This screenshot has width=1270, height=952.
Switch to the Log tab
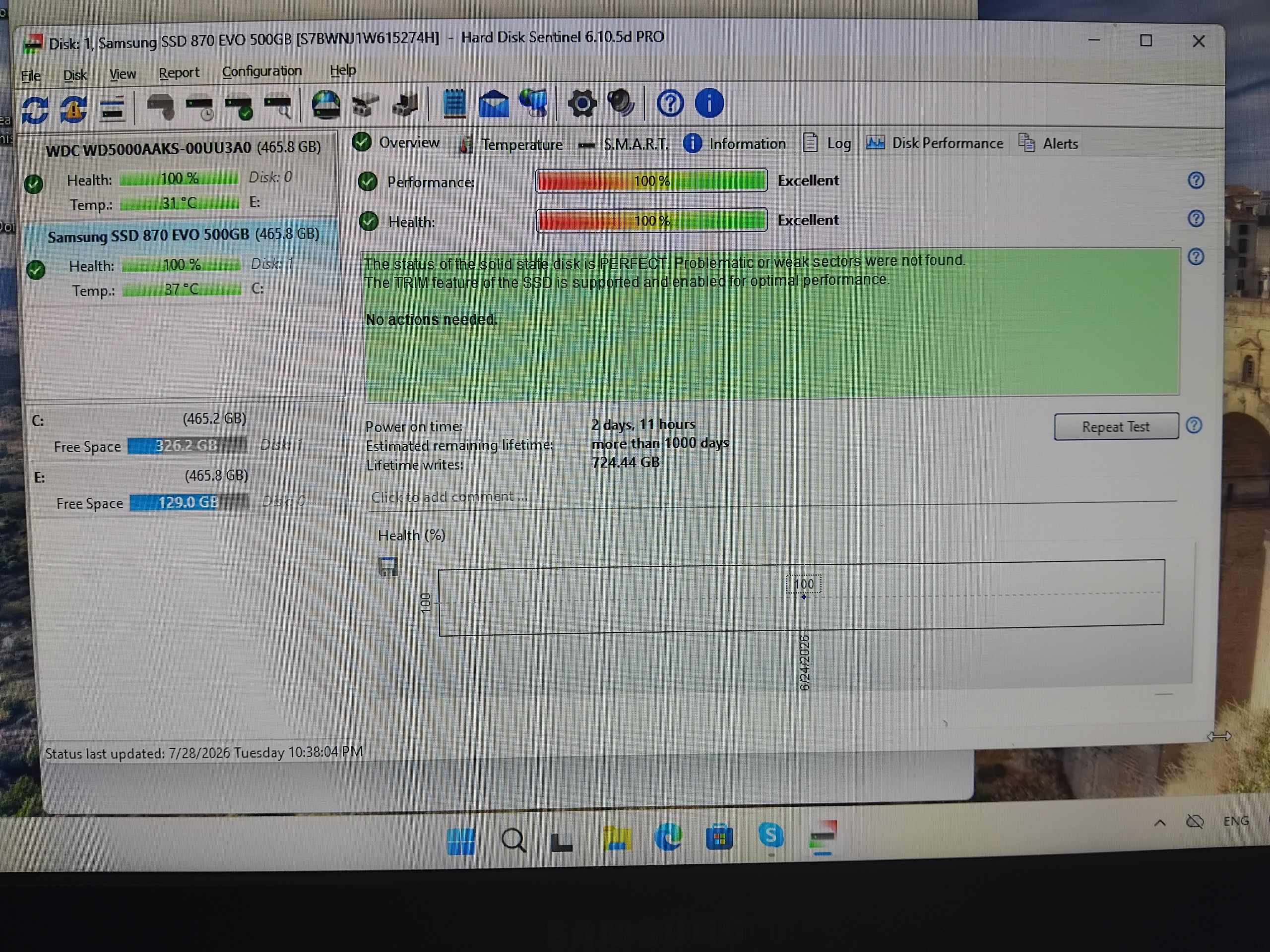coord(827,143)
